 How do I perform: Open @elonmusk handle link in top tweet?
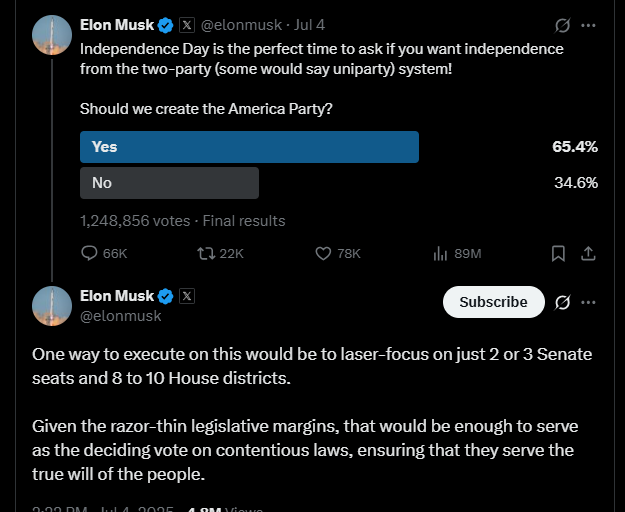click(241, 25)
